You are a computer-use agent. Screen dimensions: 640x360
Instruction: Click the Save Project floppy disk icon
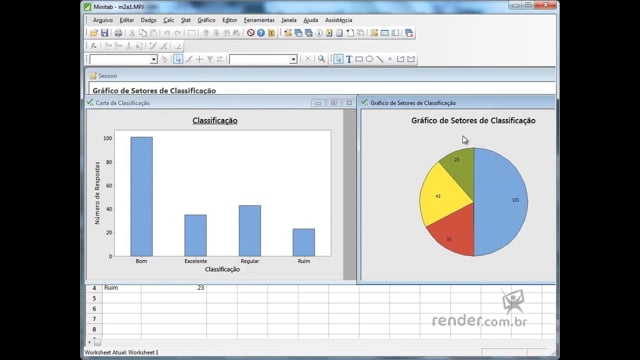pyautogui.click(x=104, y=33)
